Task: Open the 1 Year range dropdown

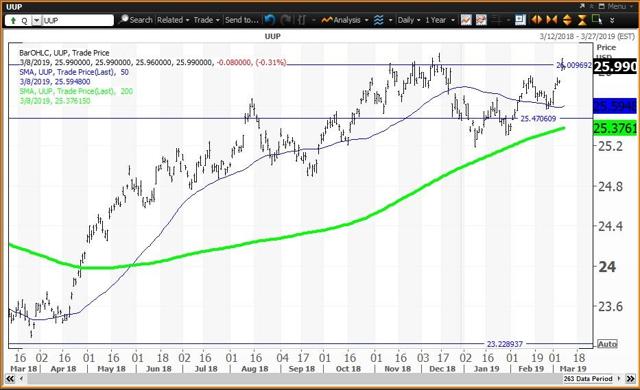Action: coord(440,20)
